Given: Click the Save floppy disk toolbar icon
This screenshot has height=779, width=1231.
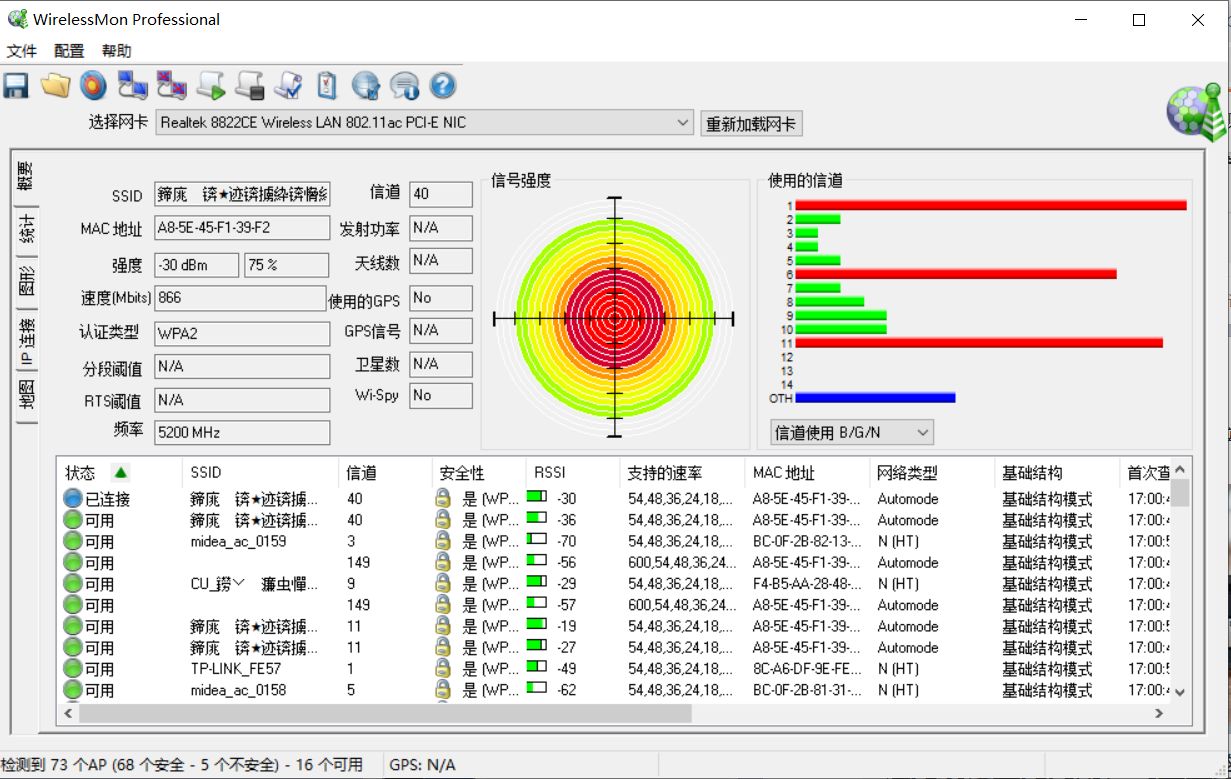Looking at the screenshot, I should click(x=15, y=86).
